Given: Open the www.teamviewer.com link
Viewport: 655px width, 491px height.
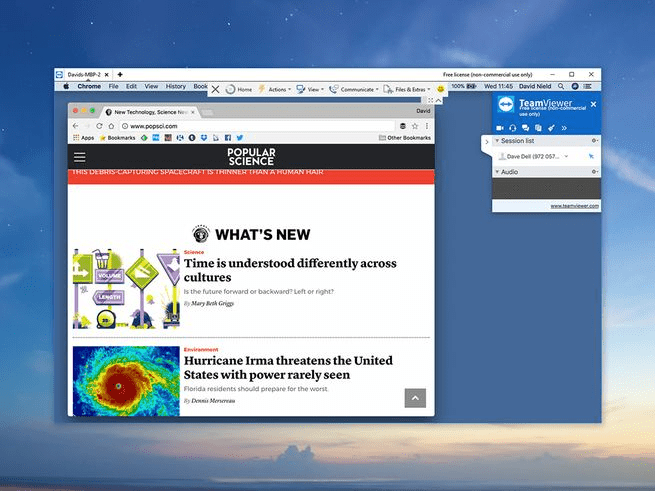Looking at the screenshot, I should point(574,206).
